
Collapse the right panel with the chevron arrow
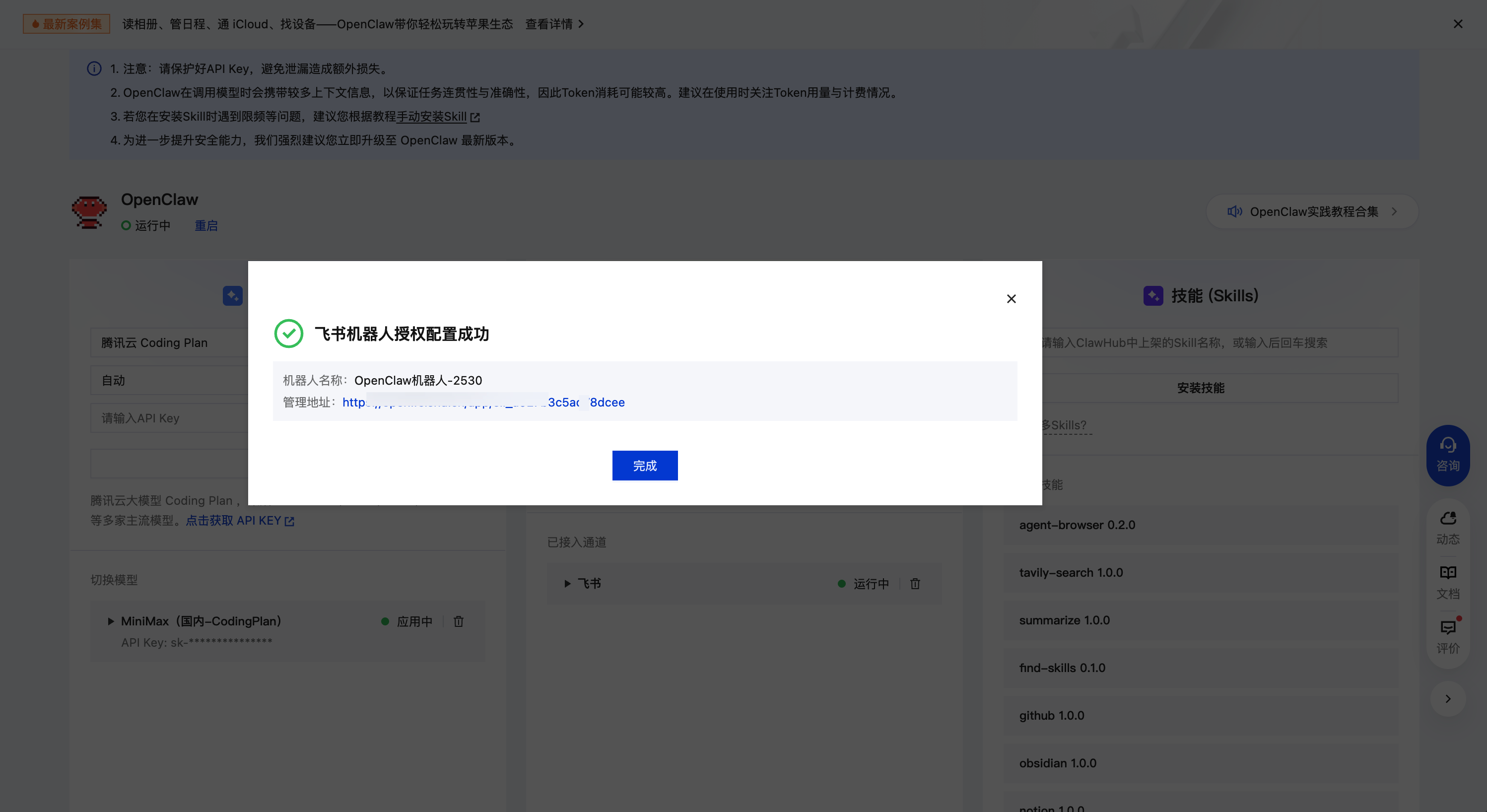pos(1448,698)
